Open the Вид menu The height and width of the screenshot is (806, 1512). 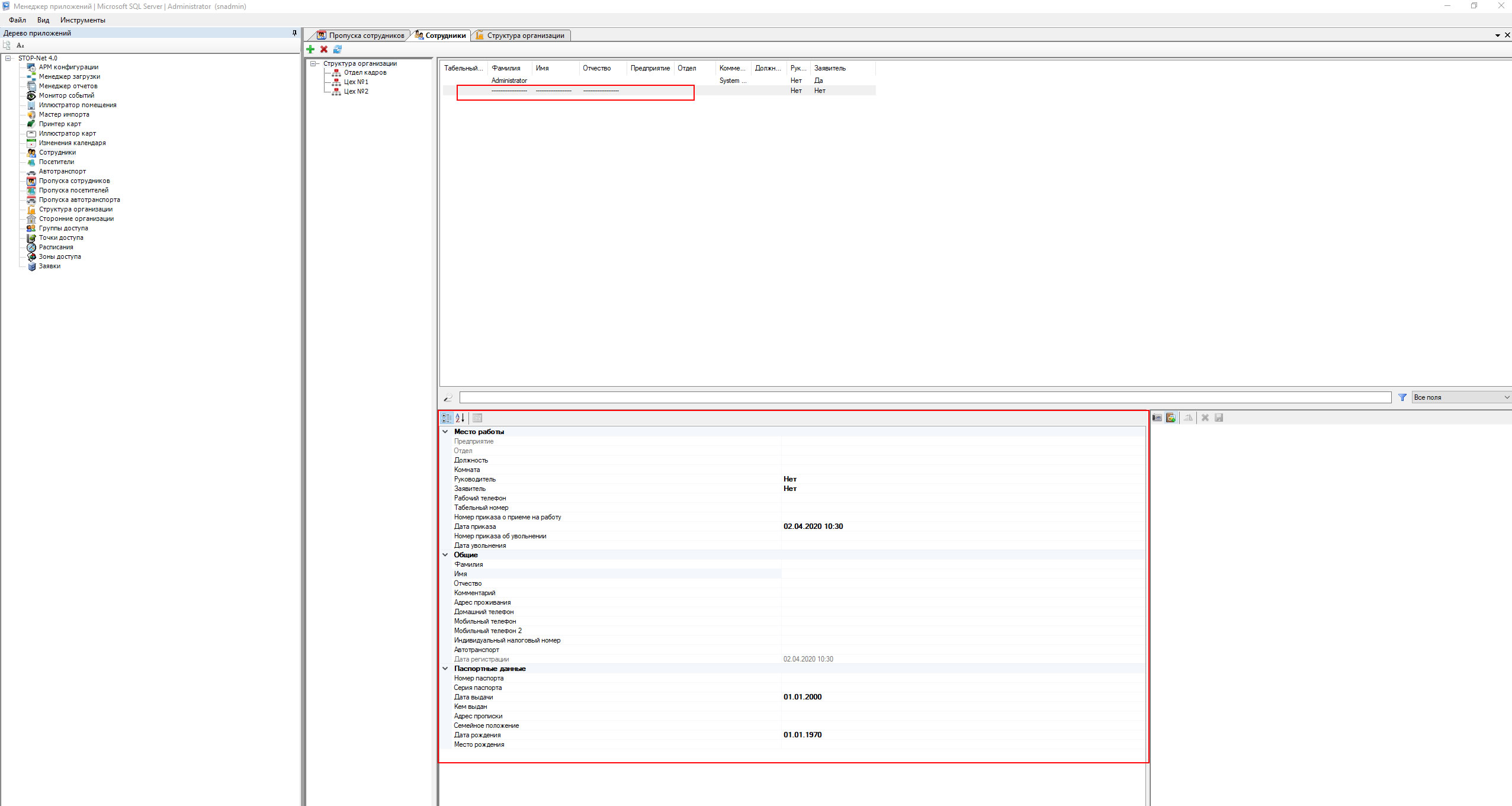(43, 20)
